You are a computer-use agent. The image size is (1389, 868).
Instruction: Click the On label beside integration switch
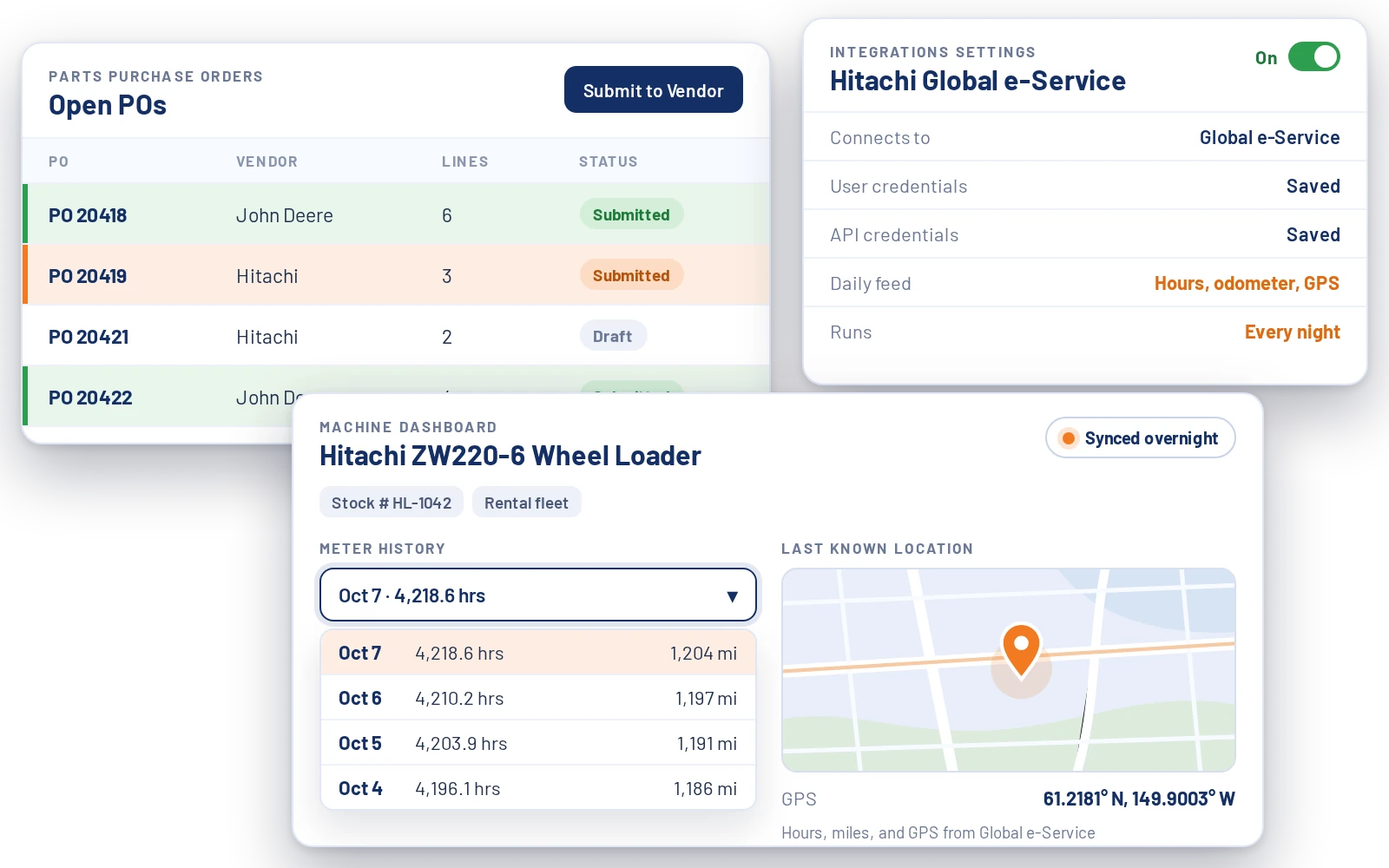point(1266,58)
